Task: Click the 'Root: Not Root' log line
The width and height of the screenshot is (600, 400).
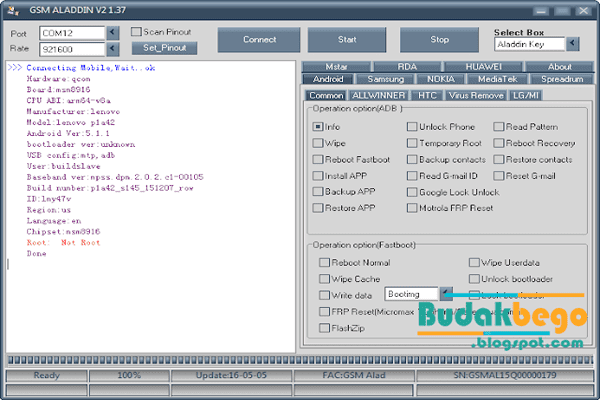Action: [63, 243]
